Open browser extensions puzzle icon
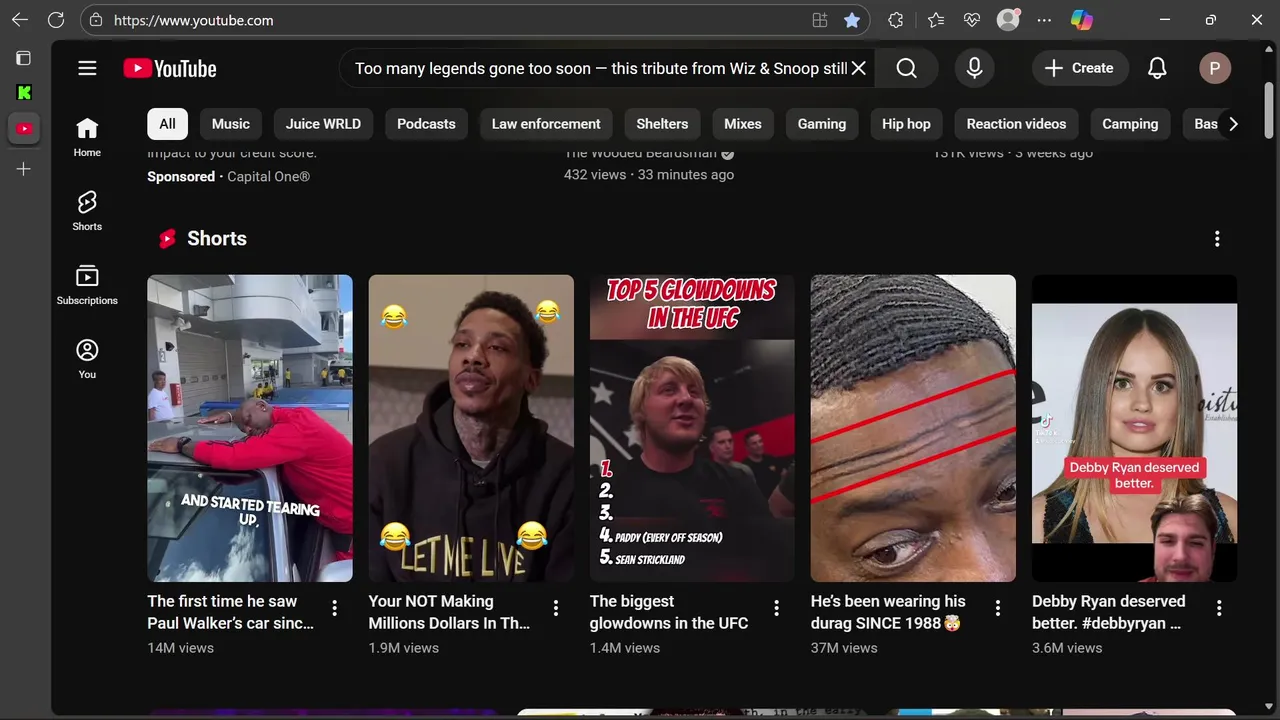Image resolution: width=1280 pixels, height=720 pixels. click(896, 20)
